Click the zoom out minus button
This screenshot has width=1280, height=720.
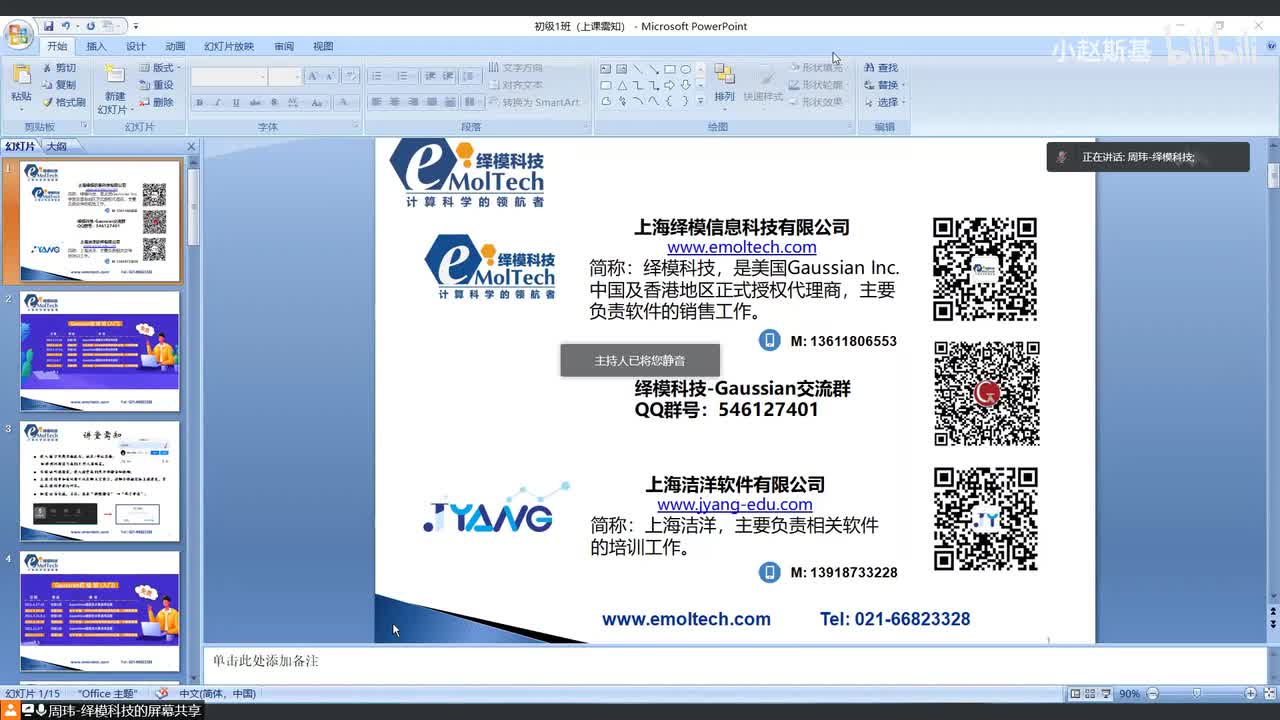[x=1152, y=693]
